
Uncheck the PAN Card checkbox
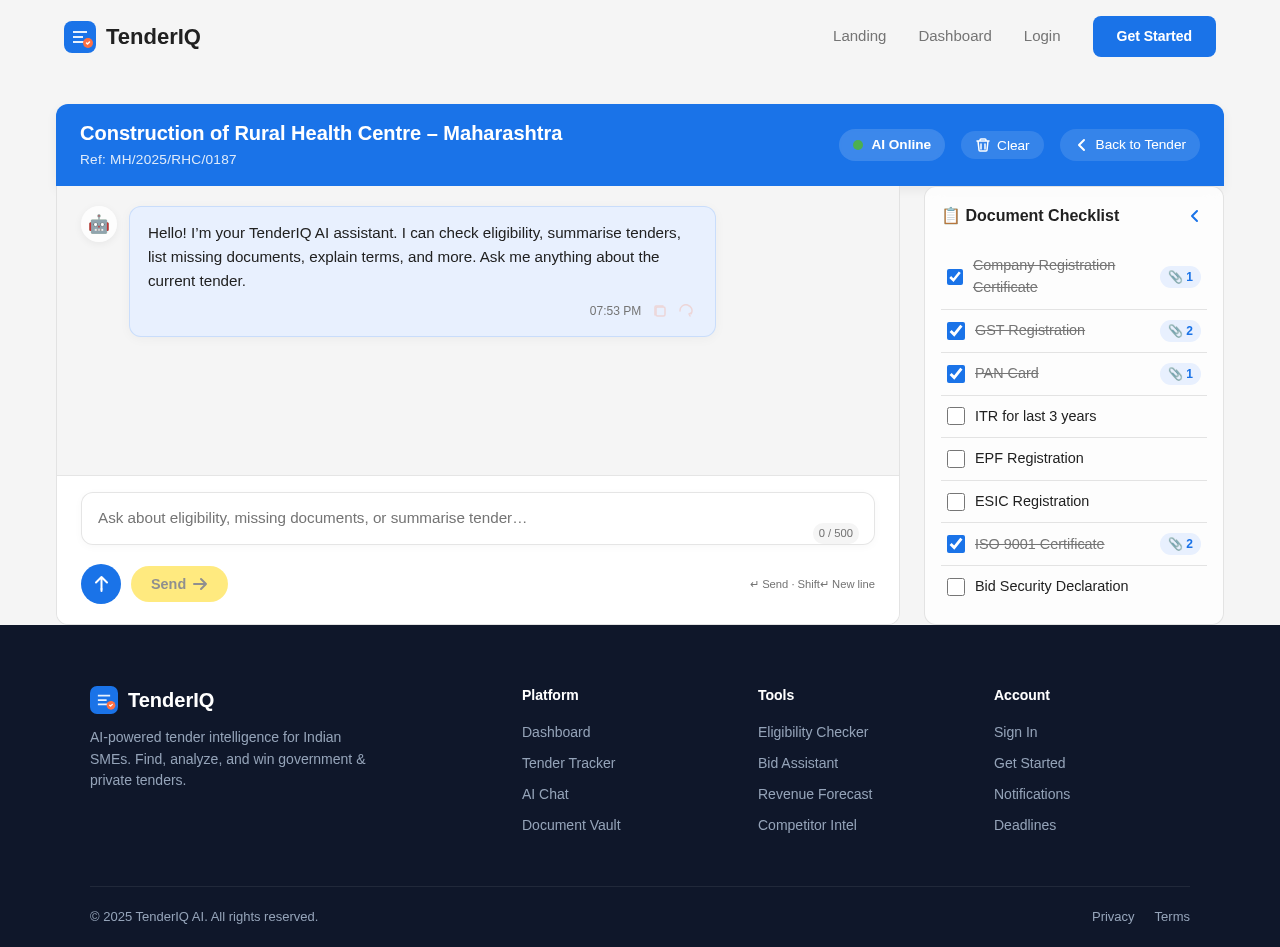(956, 374)
